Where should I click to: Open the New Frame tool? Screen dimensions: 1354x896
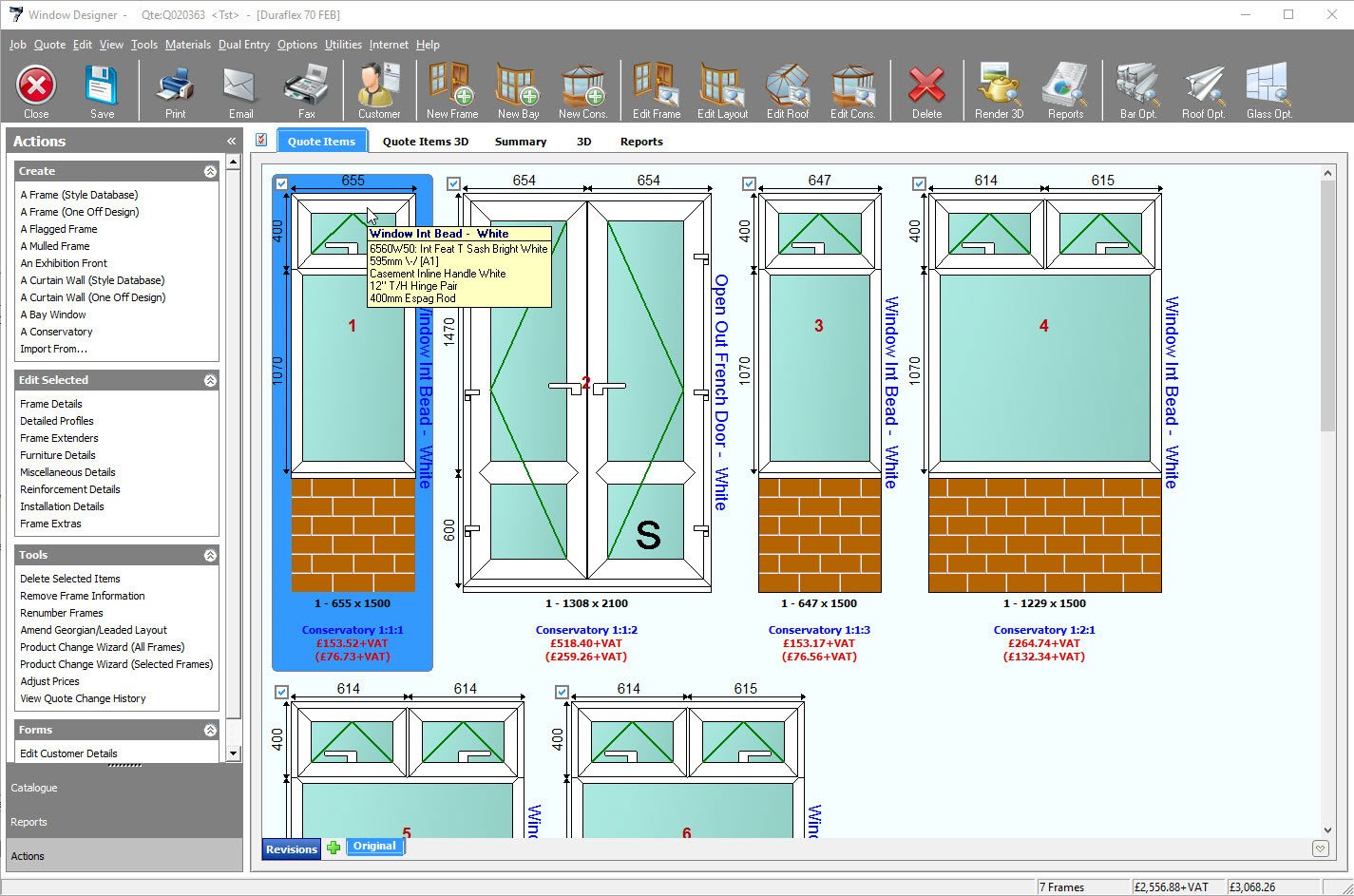pyautogui.click(x=451, y=90)
